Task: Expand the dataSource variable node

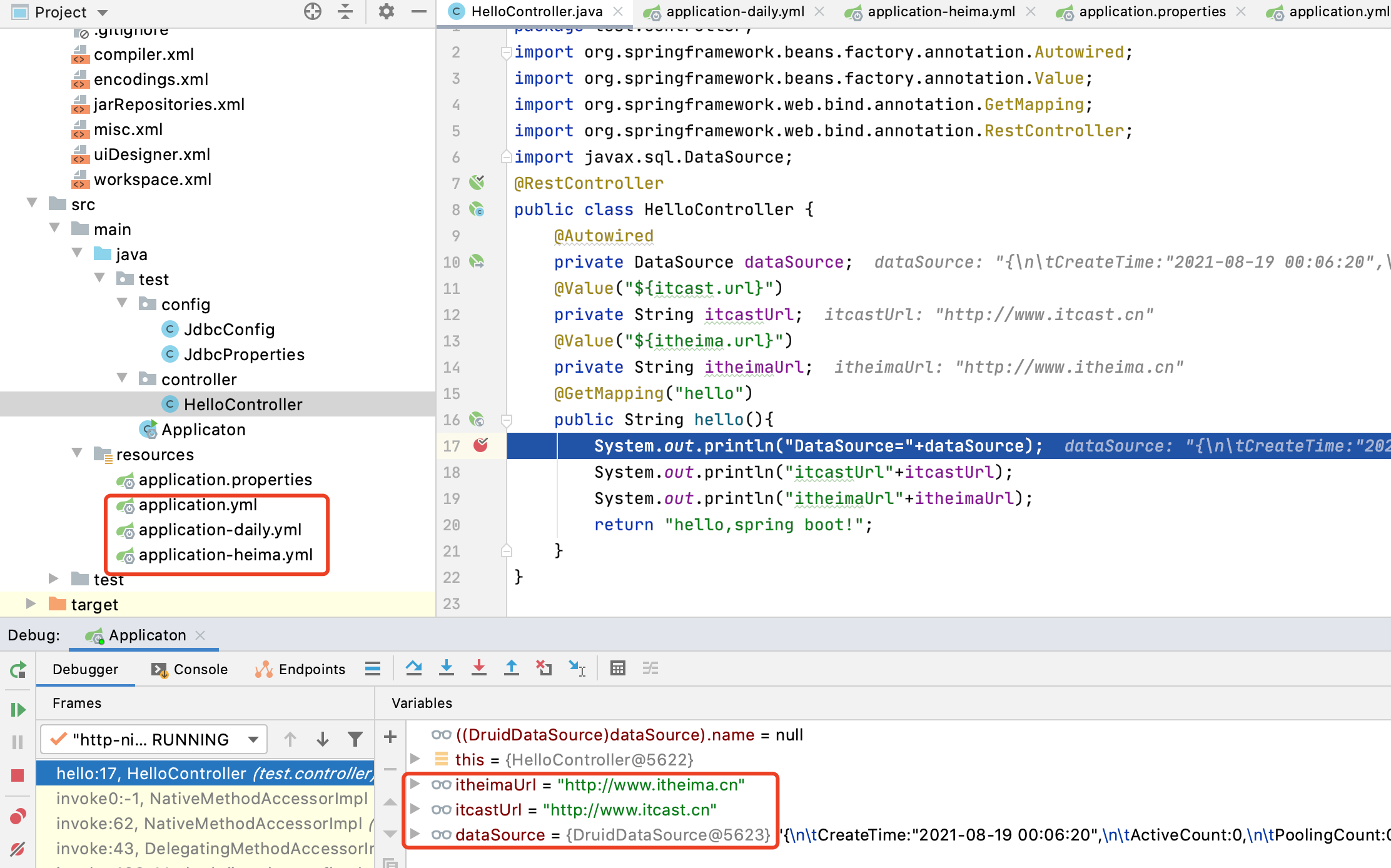Action: click(415, 834)
